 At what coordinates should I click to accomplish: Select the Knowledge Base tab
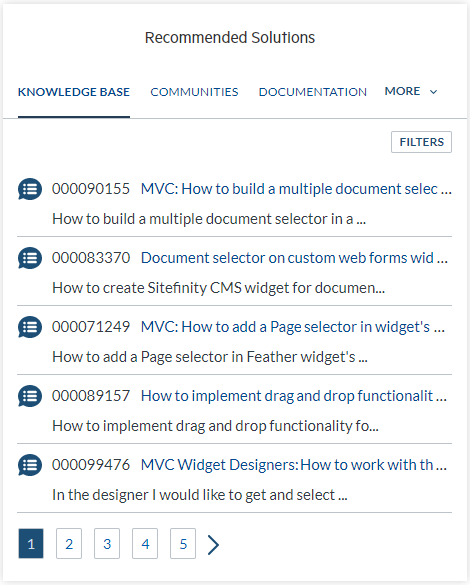point(74,92)
